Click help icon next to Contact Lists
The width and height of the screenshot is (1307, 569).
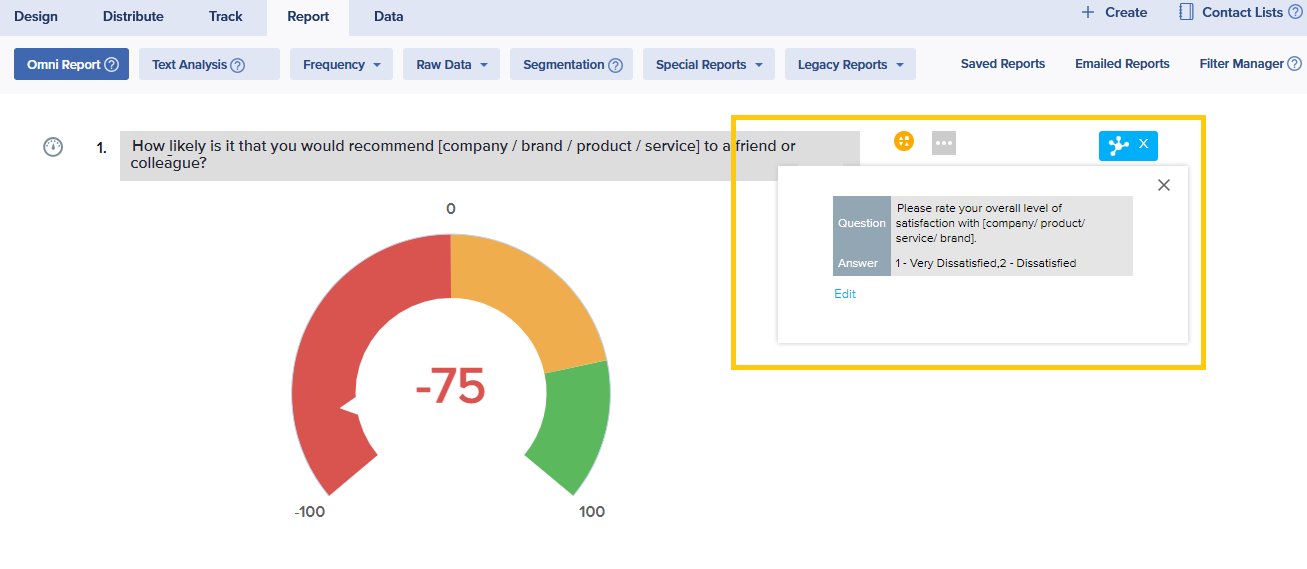1296,12
